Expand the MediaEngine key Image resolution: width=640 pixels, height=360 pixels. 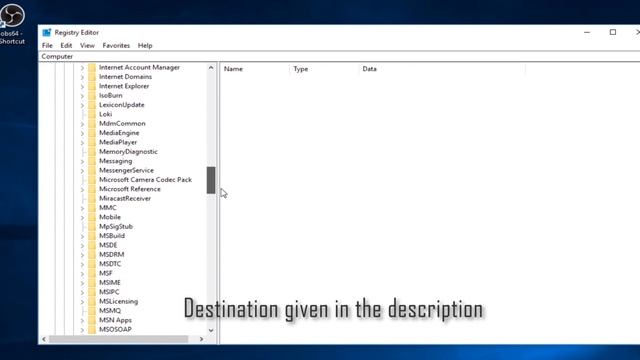pos(82,133)
